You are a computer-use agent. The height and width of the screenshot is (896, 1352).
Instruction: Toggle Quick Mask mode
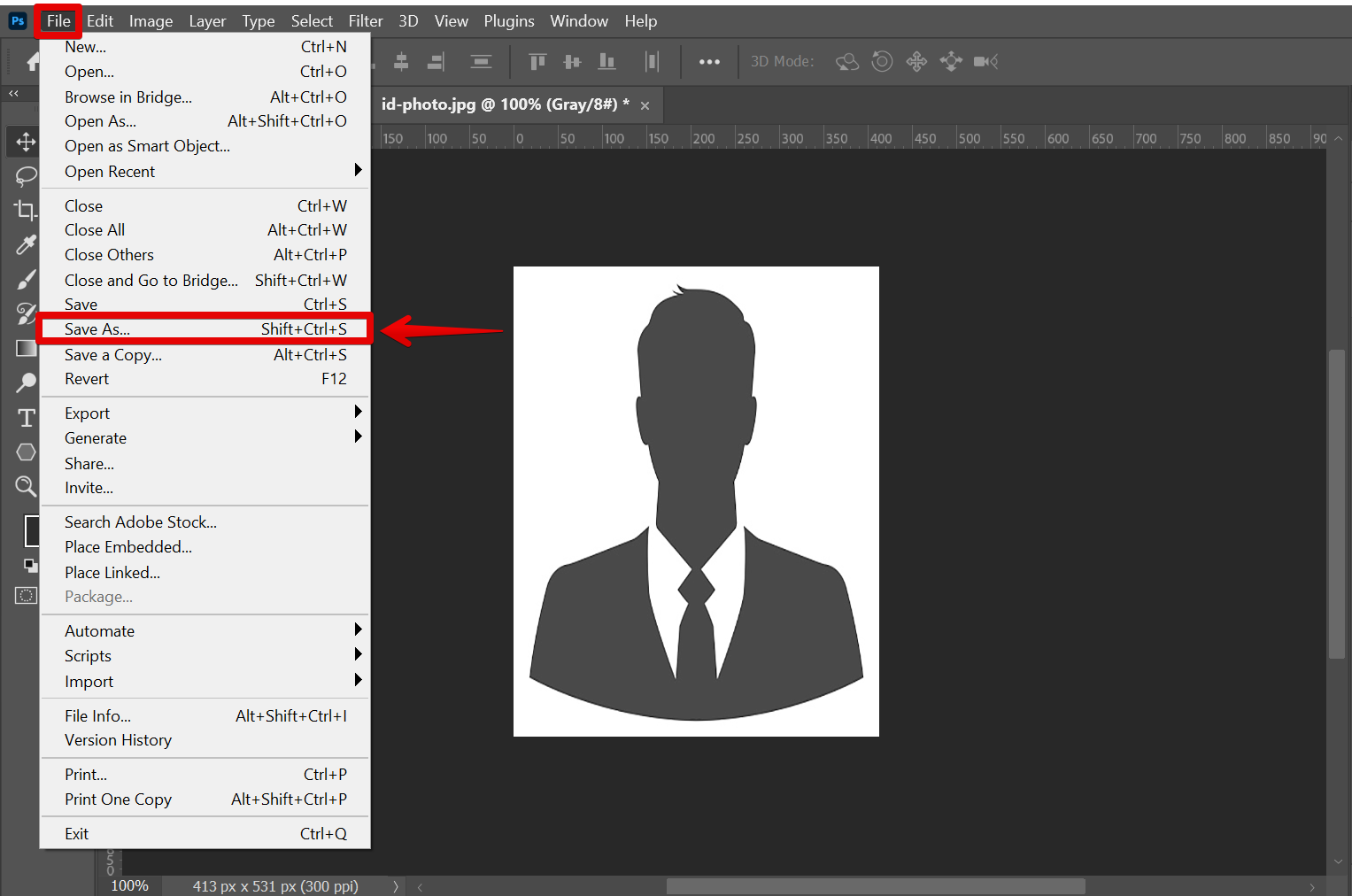25,595
